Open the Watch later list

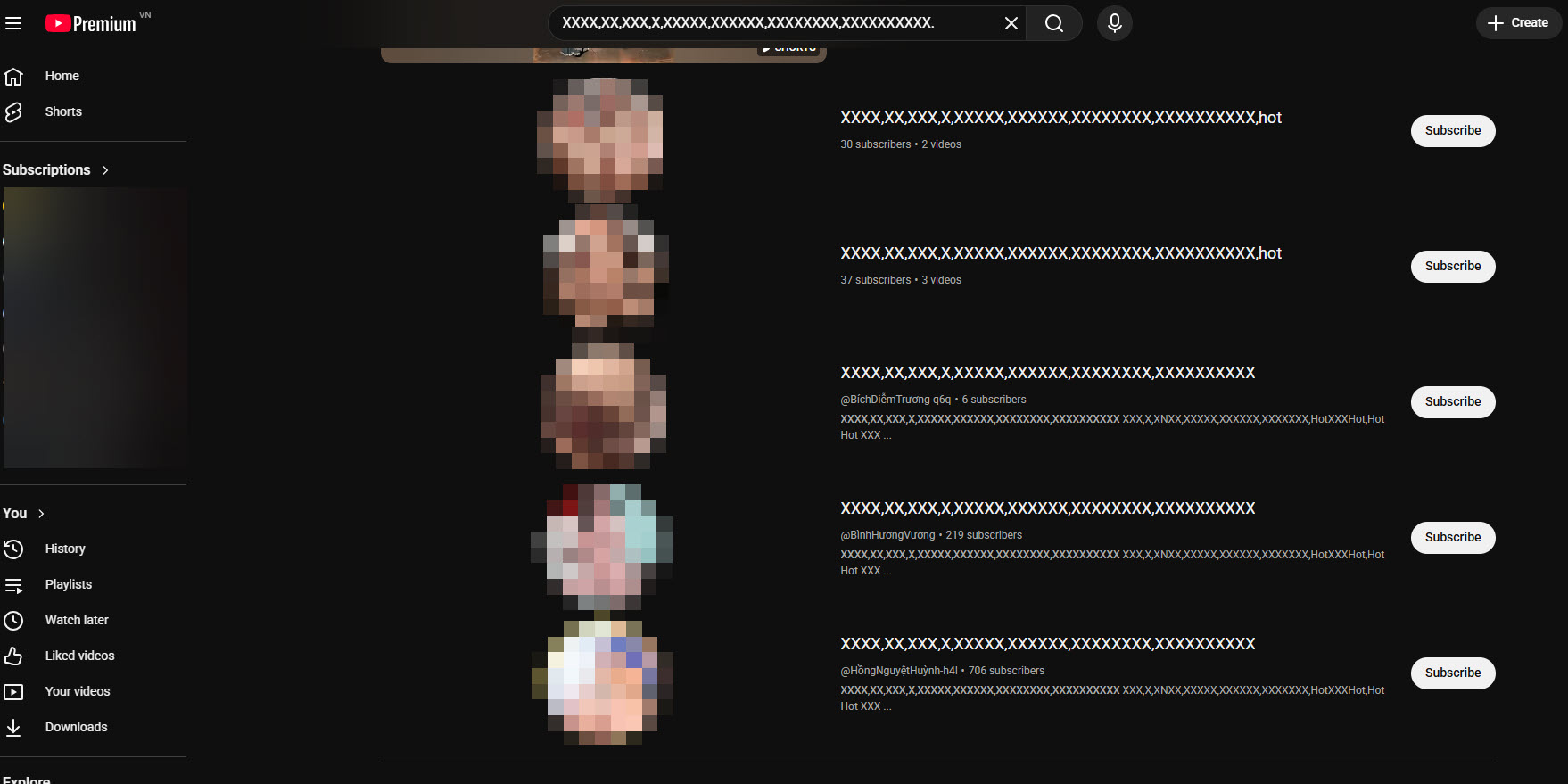[x=77, y=620]
